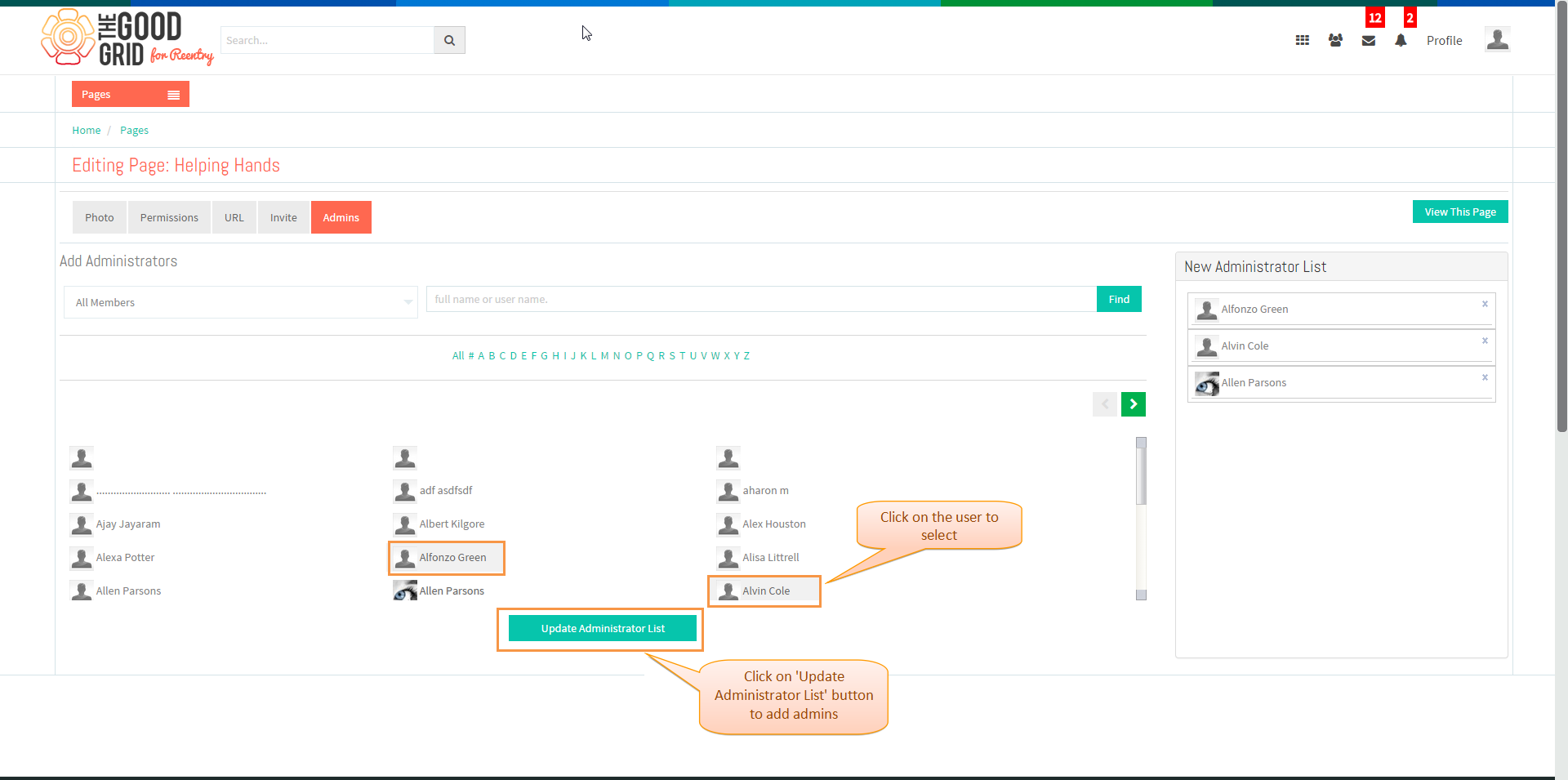Click the View This Page button
Image resolution: width=1568 pixels, height=780 pixels.
(1460, 212)
